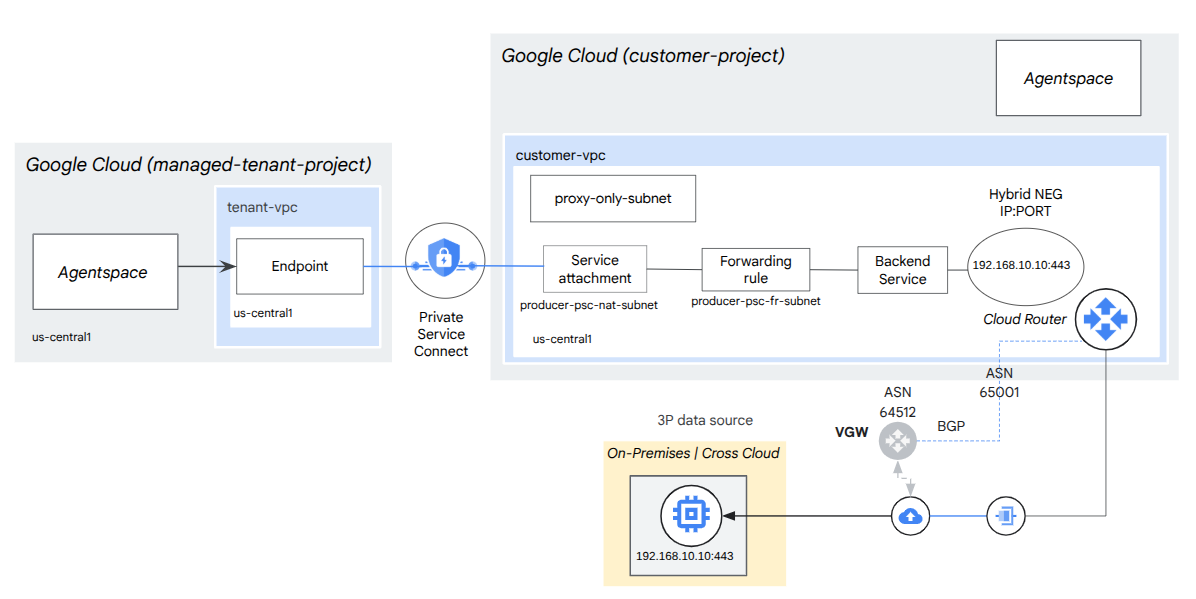
Task: Select the proxy-only-subnet box
Action: (x=613, y=198)
